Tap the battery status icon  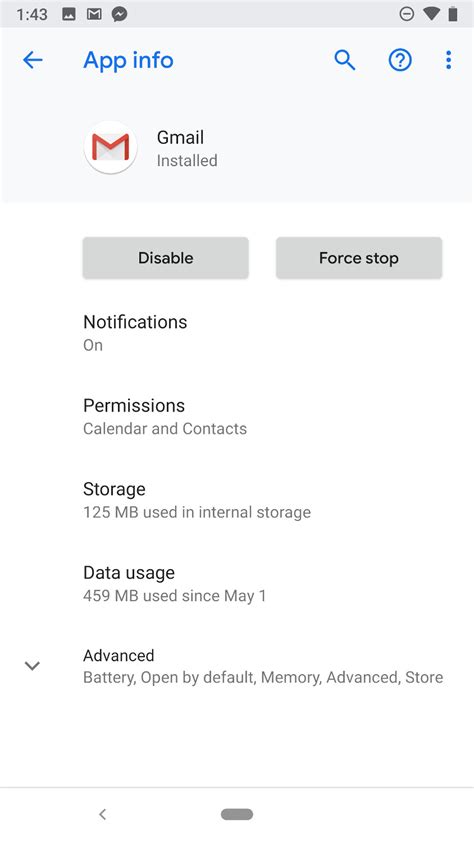tap(453, 14)
